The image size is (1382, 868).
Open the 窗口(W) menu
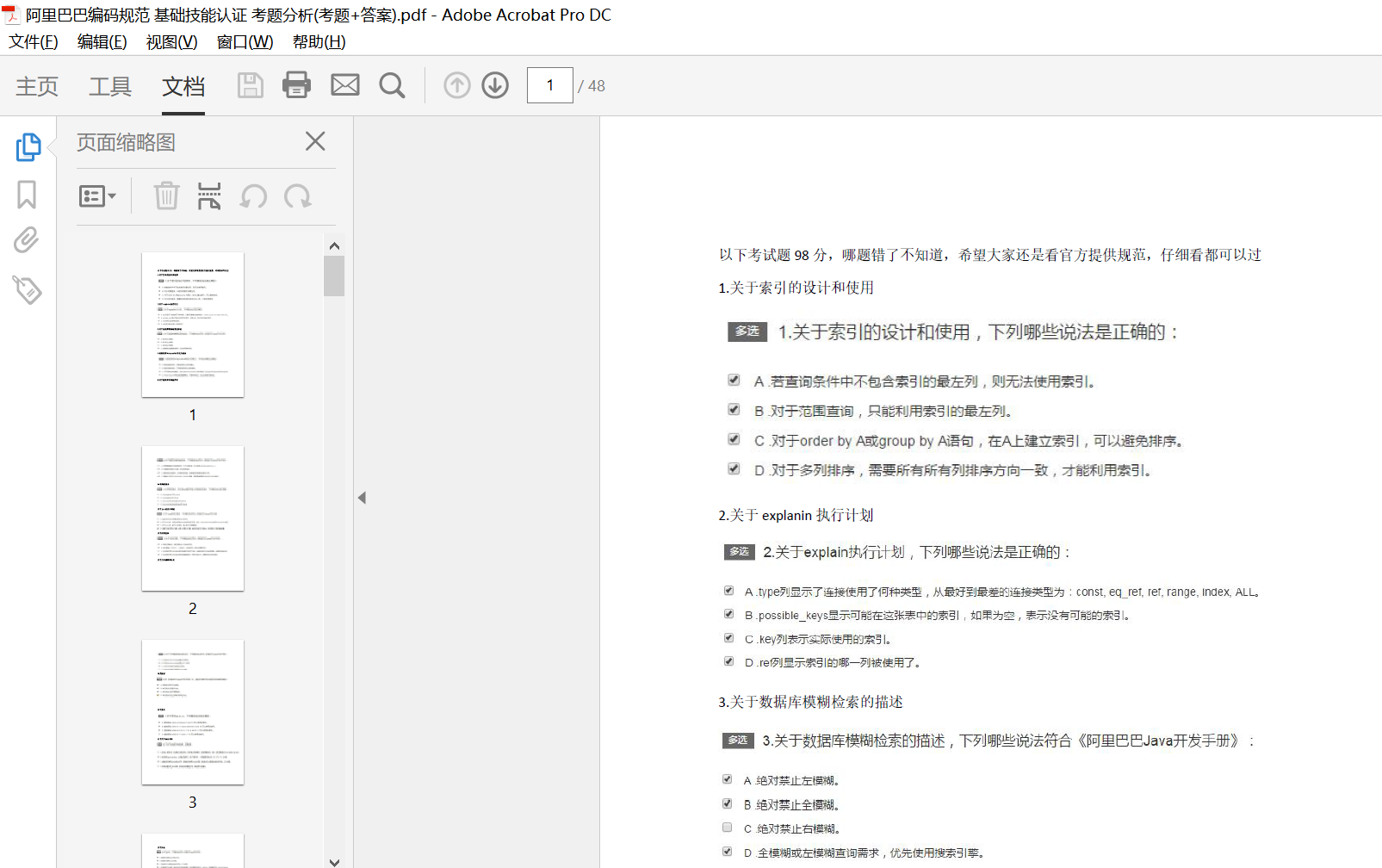click(x=245, y=41)
